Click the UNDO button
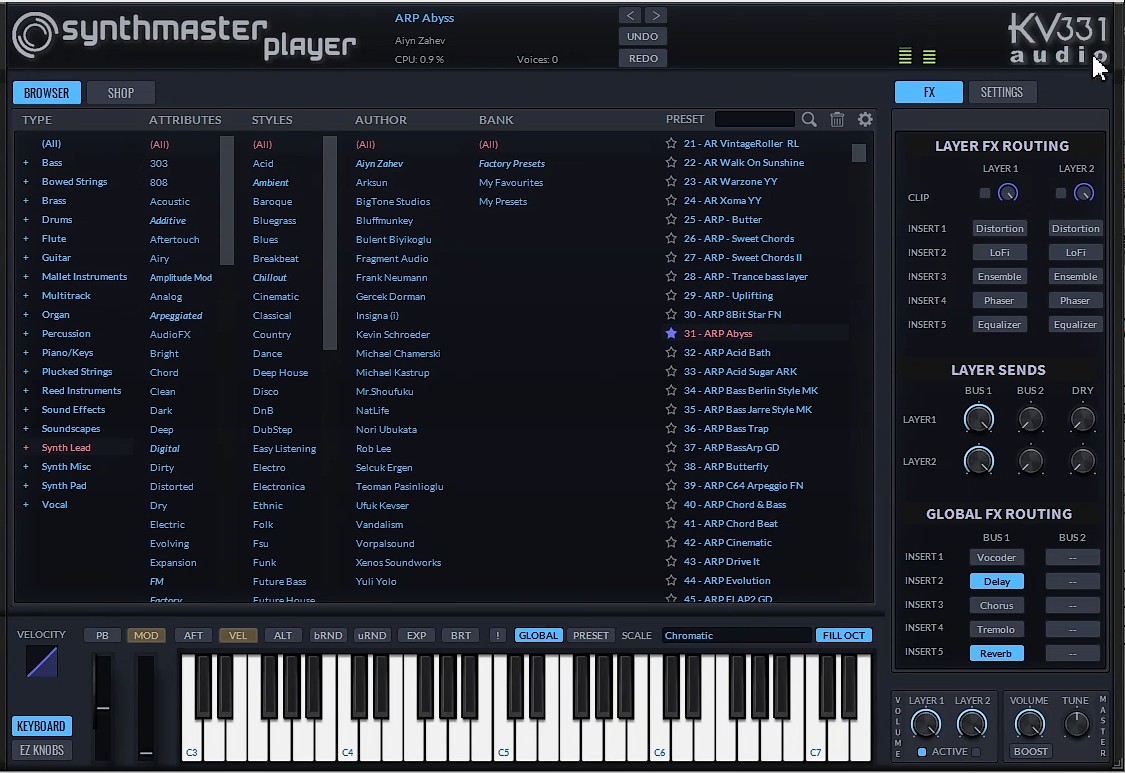 [x=642, y=35]
